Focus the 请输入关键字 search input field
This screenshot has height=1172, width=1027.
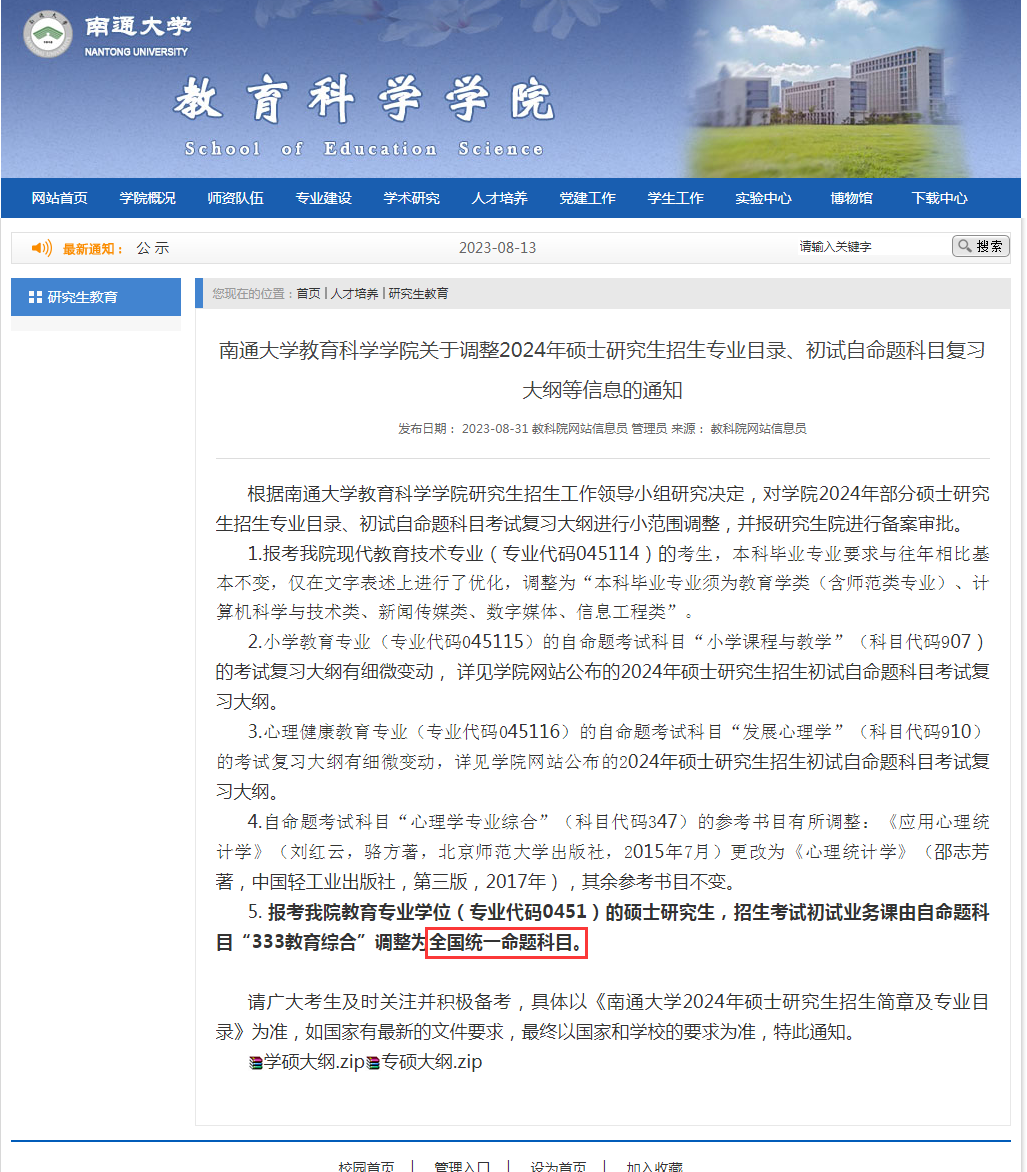tap(872, 247)
